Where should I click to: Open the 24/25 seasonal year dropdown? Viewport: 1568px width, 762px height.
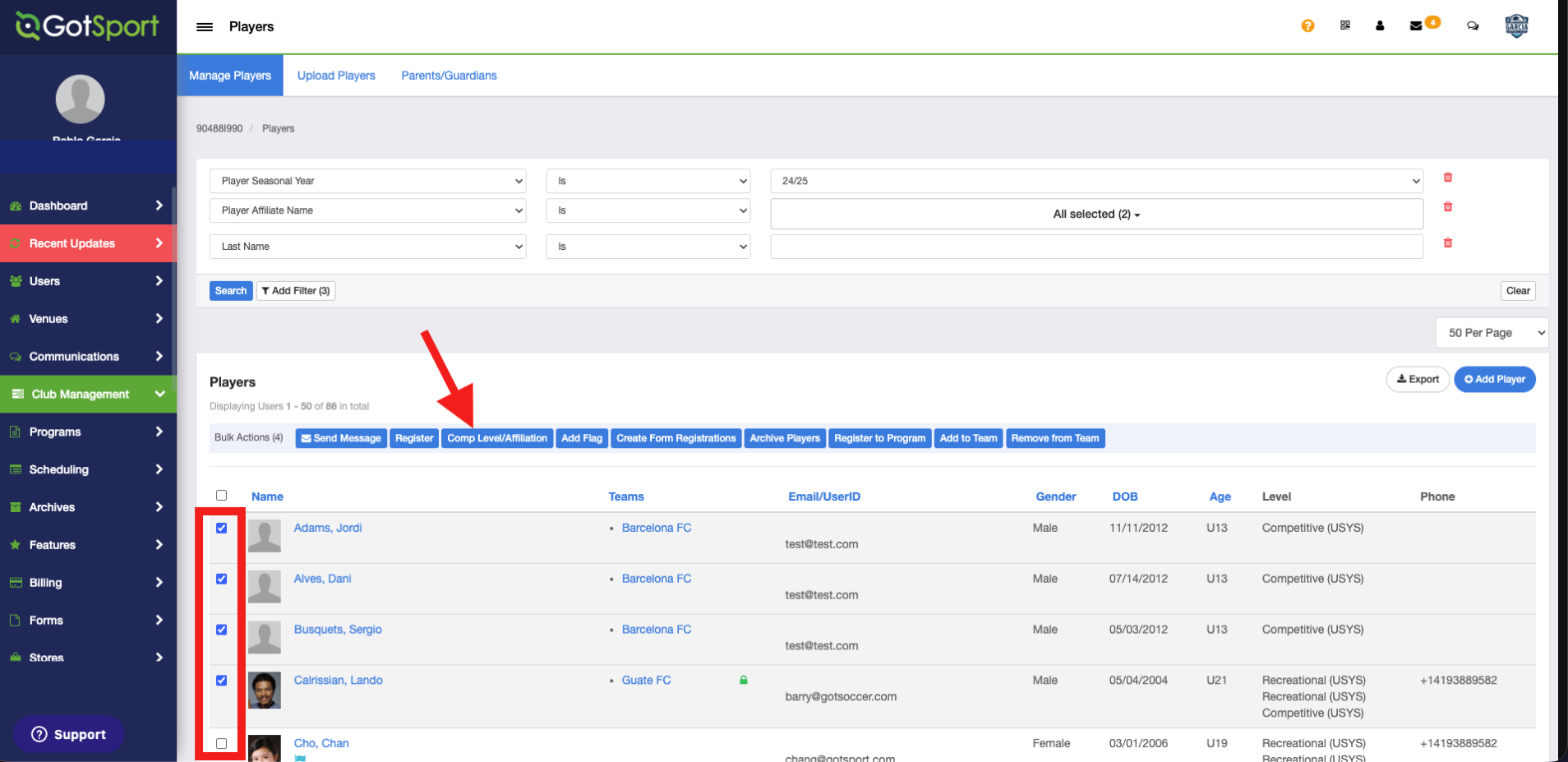tap(1096, 181)
